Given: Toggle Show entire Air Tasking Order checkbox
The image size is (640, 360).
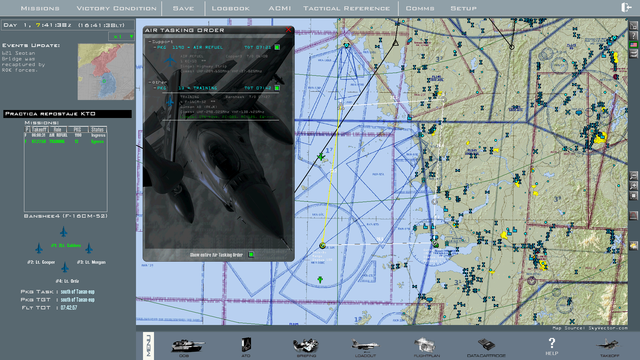Looking at the screenshot, I should click(251, 255).
